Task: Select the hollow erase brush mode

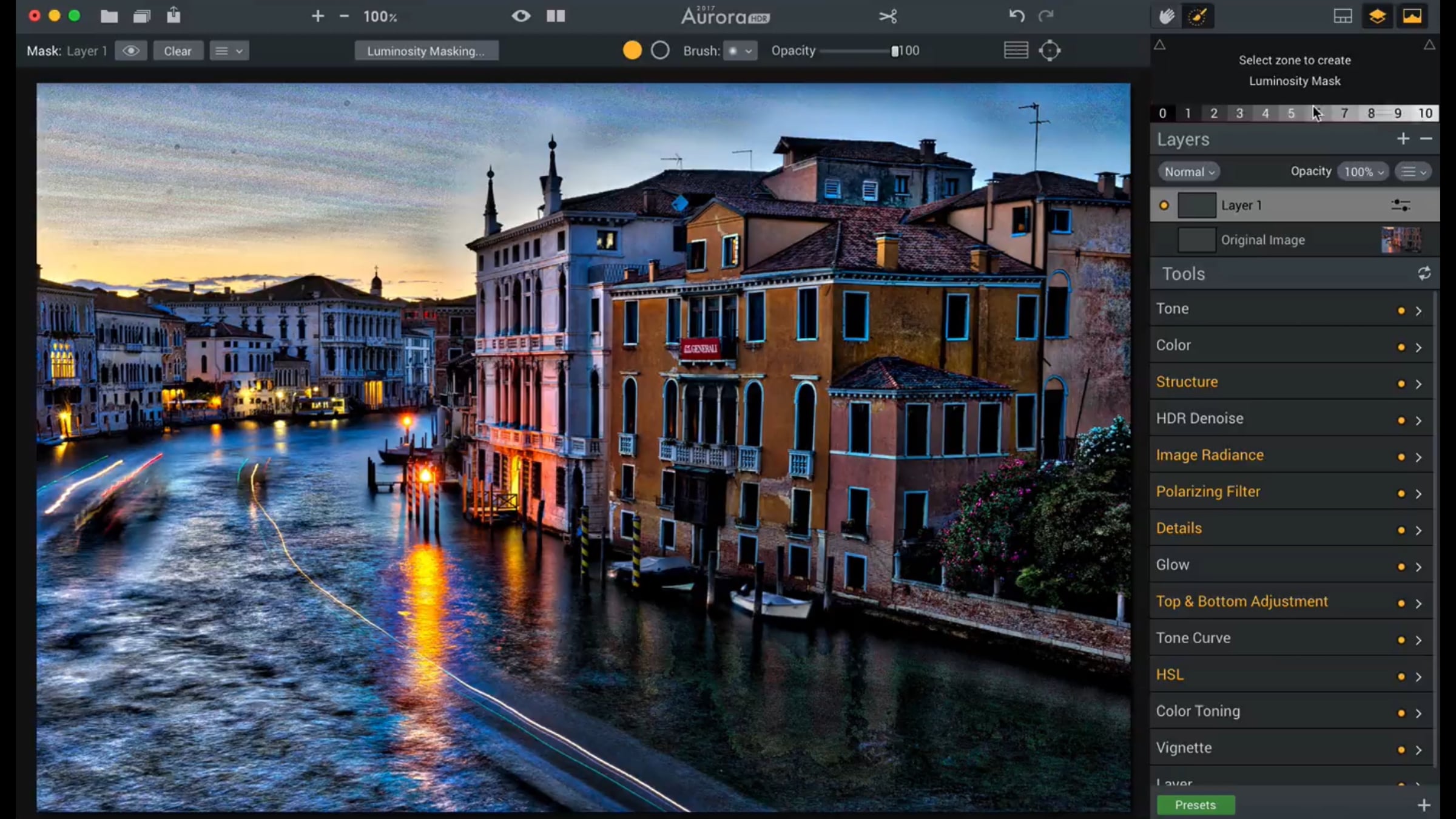Action: pyautogui.click(x=660, y=50)
